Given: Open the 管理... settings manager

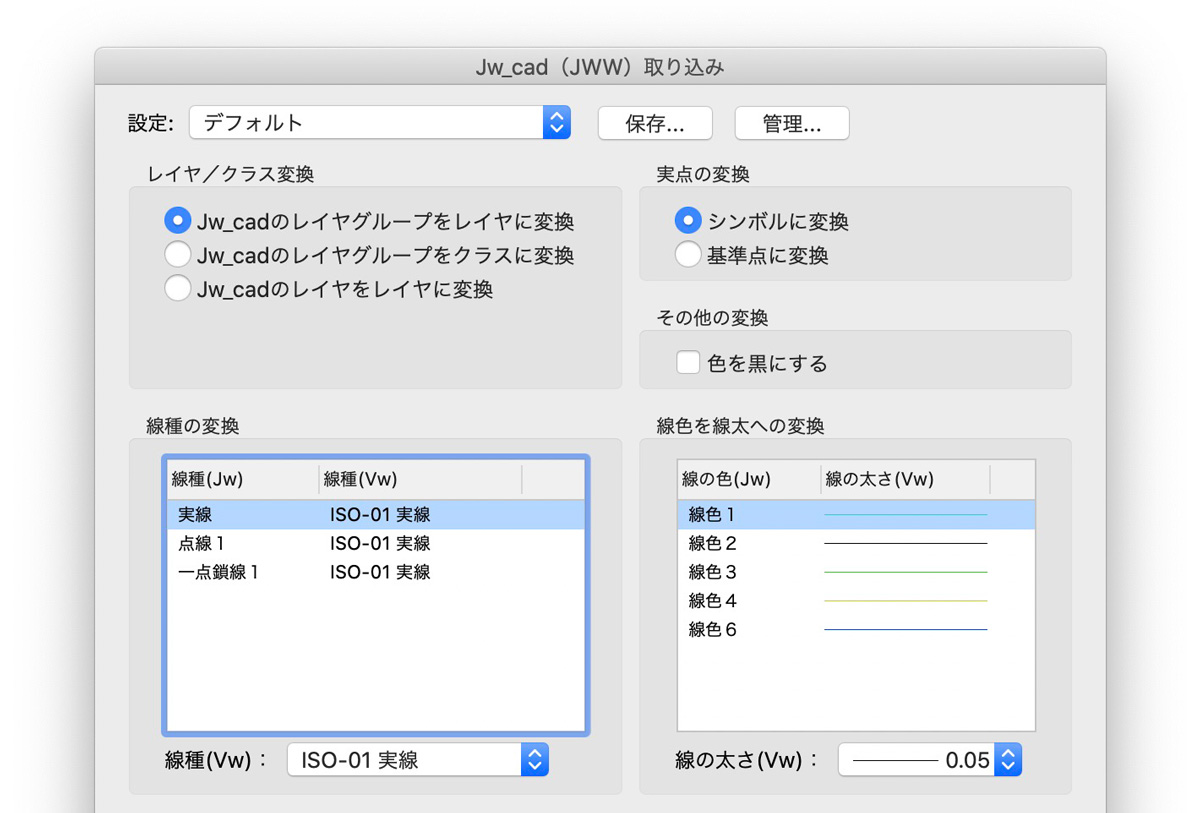Looking at the screenshot, I should click(x=792, y=123).
